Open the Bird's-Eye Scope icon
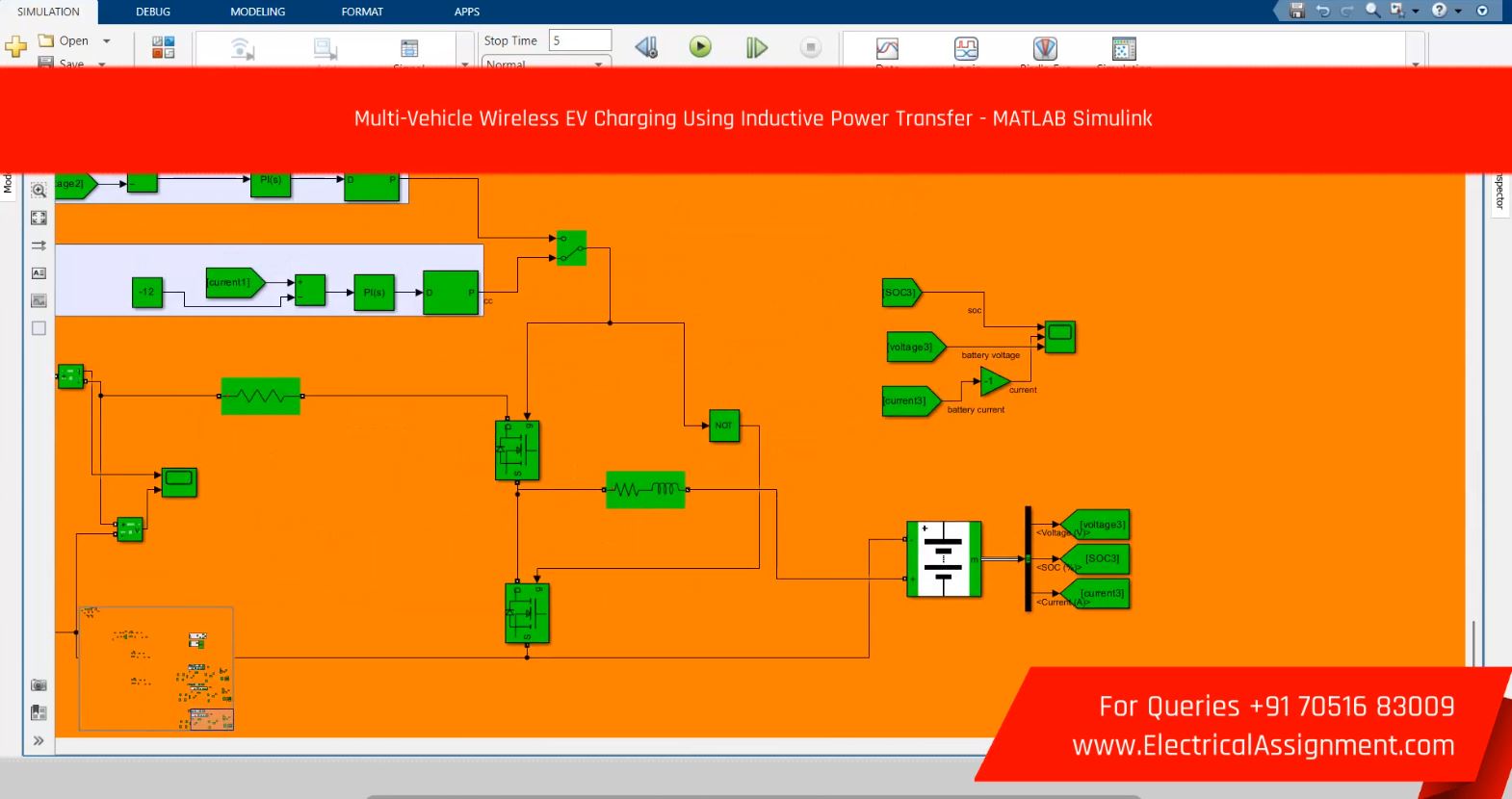Viewport: 1512px width, 799px height. click(1045, 48)
